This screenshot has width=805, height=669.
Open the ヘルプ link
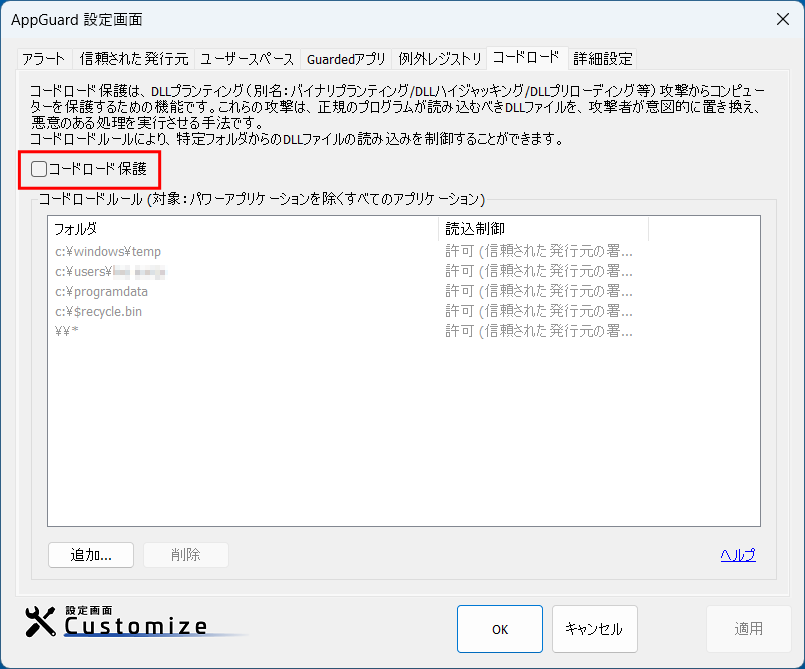pos(737,556)
